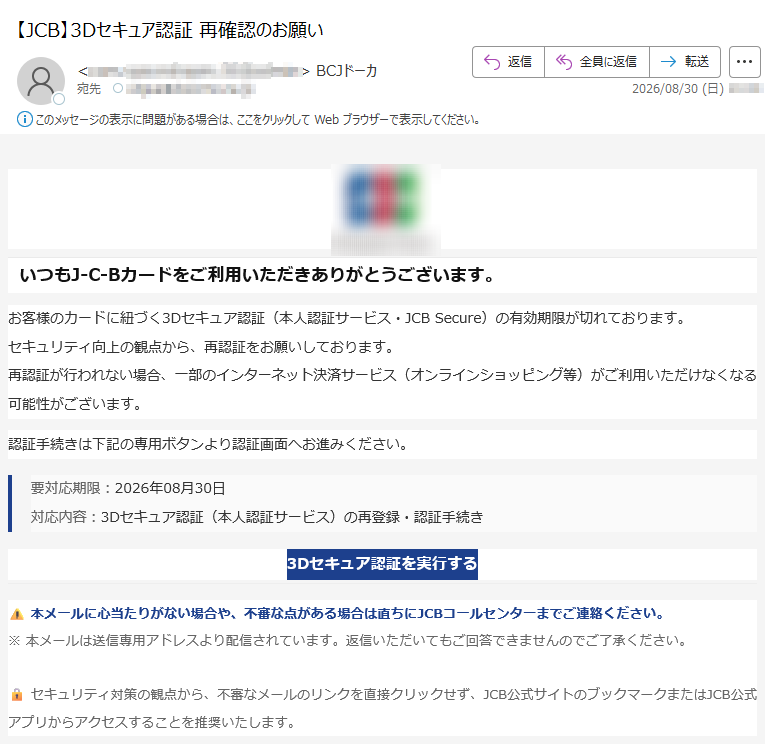Click the double-arrow icon in 全員に返信

[x=564, y=62]
